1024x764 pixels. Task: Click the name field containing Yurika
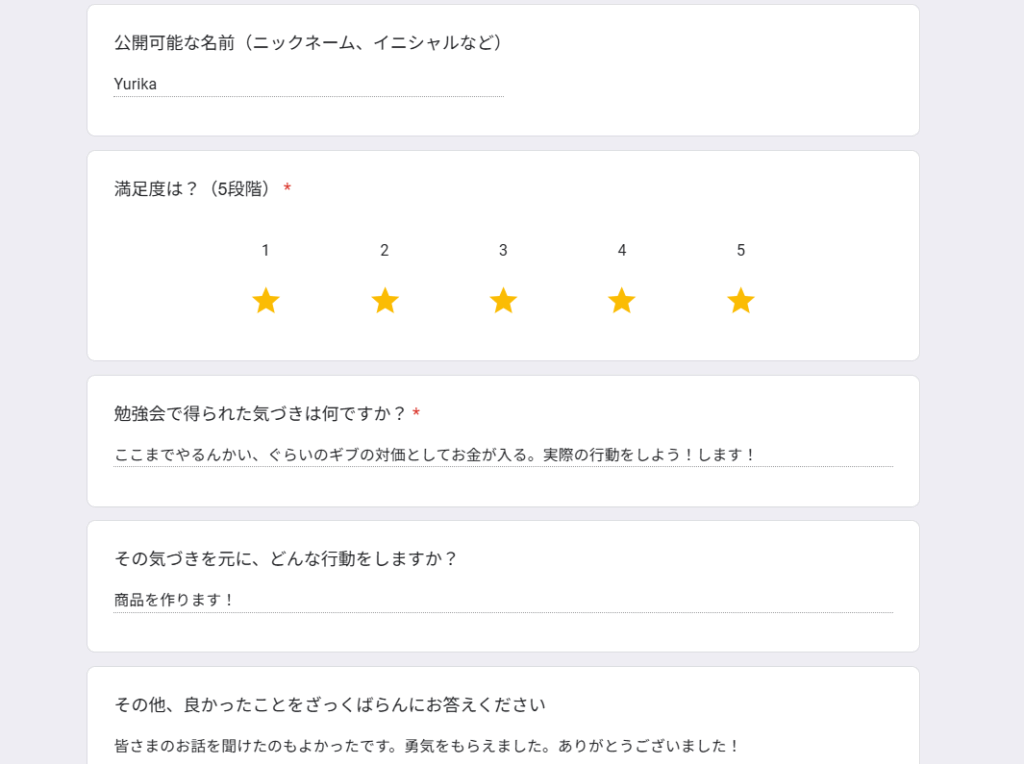(308, 84)
